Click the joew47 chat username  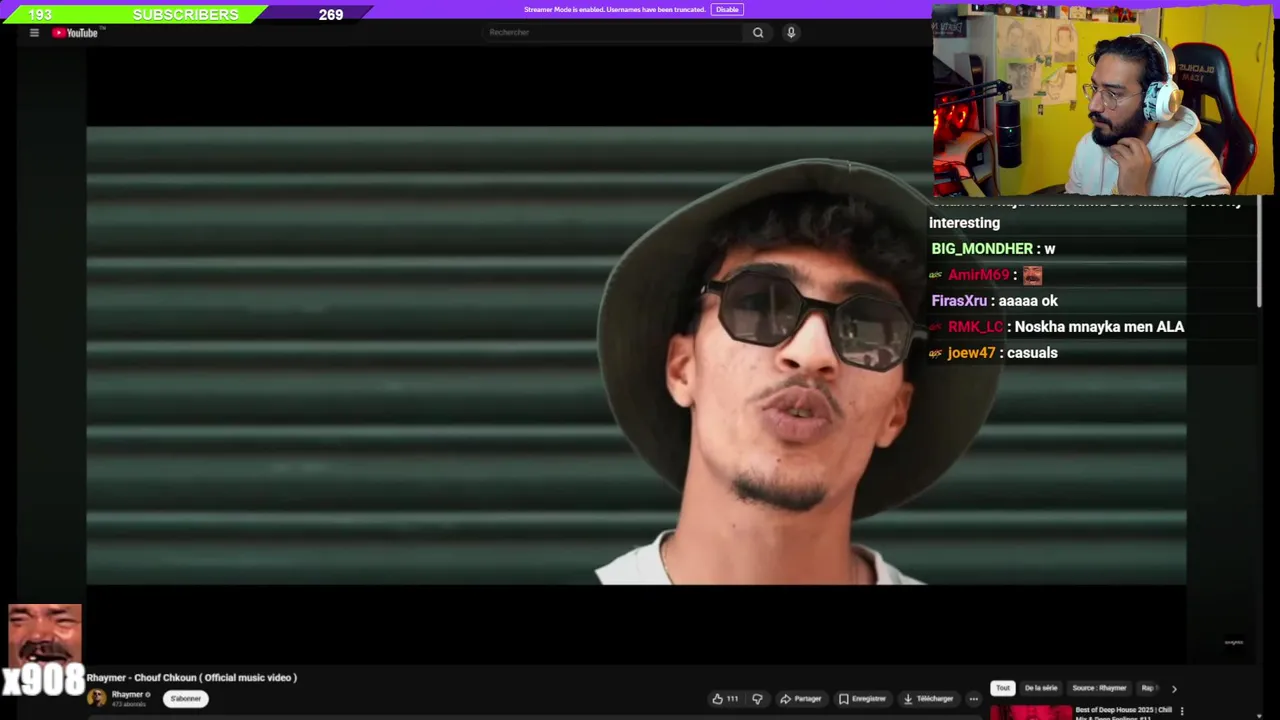pyautogui.click(x=971, y=353)
